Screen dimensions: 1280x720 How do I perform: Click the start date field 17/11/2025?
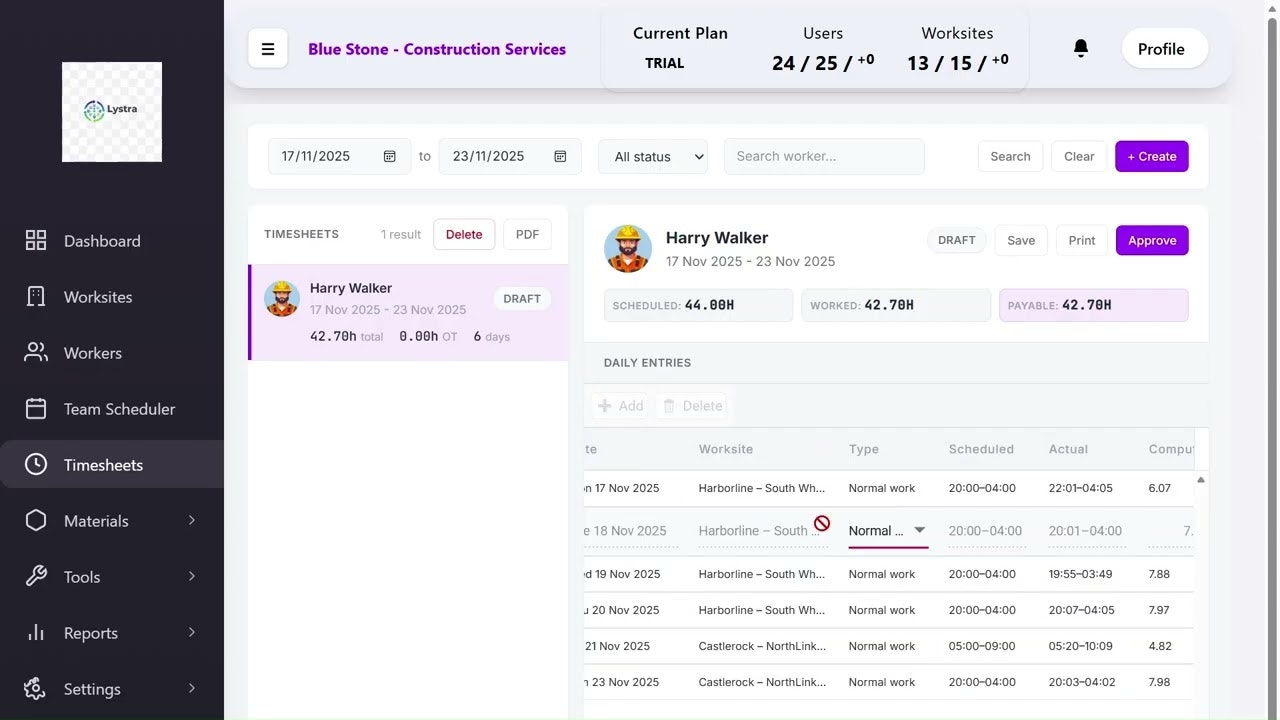click(340, 156)
